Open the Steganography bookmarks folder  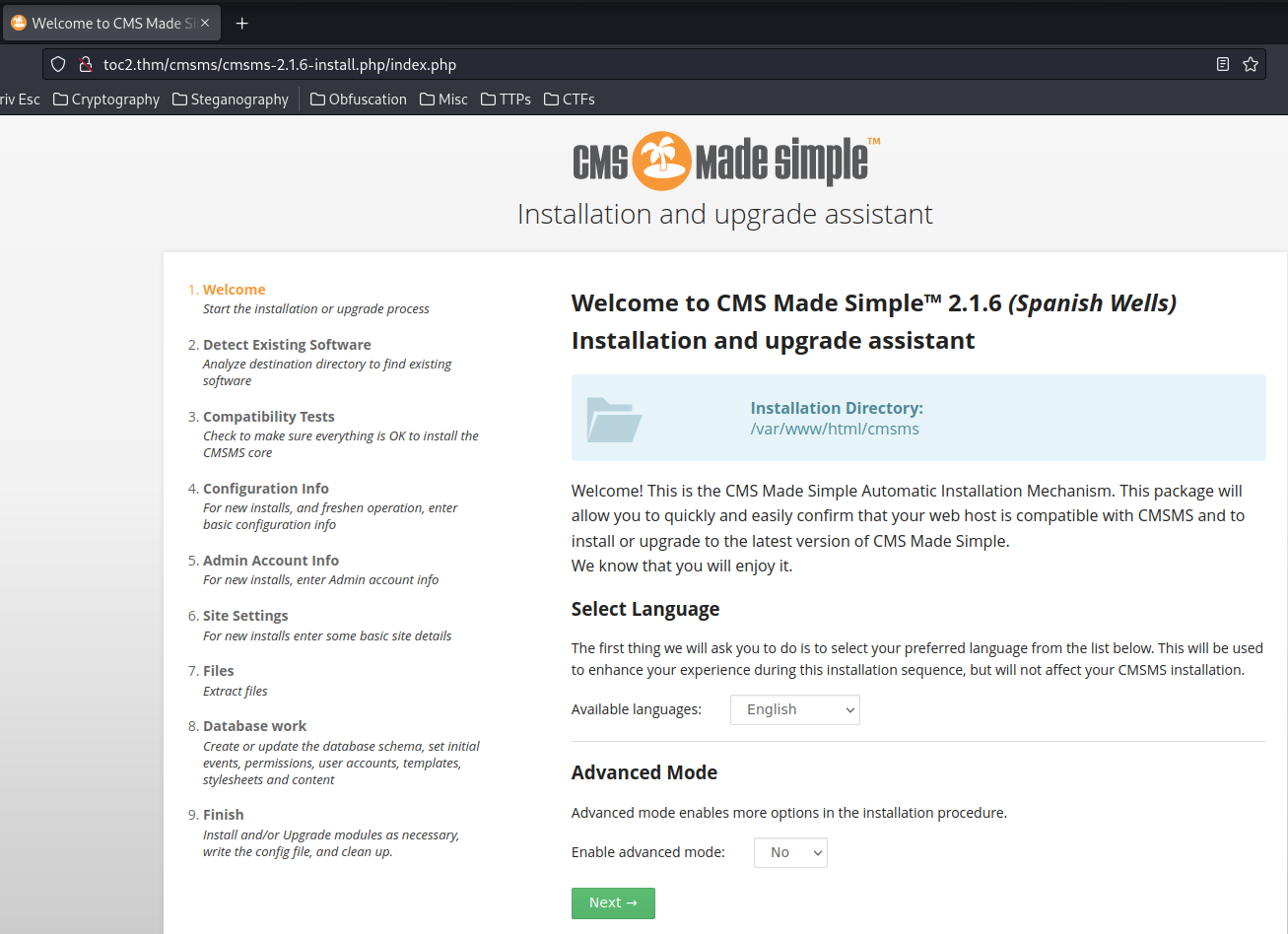tap(231, 100)
